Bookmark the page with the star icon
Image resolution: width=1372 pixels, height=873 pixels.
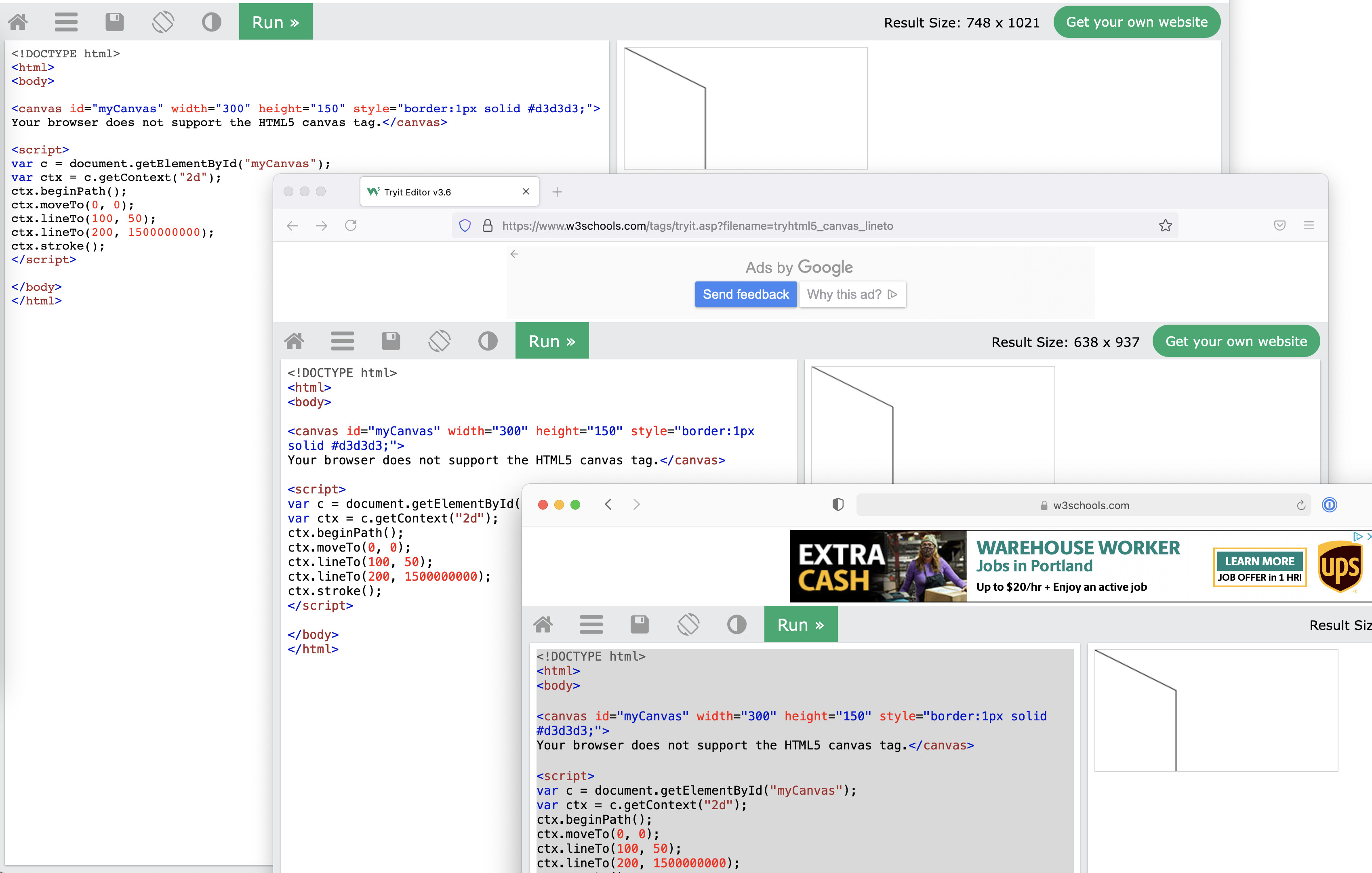click(x=1165, y=225)
